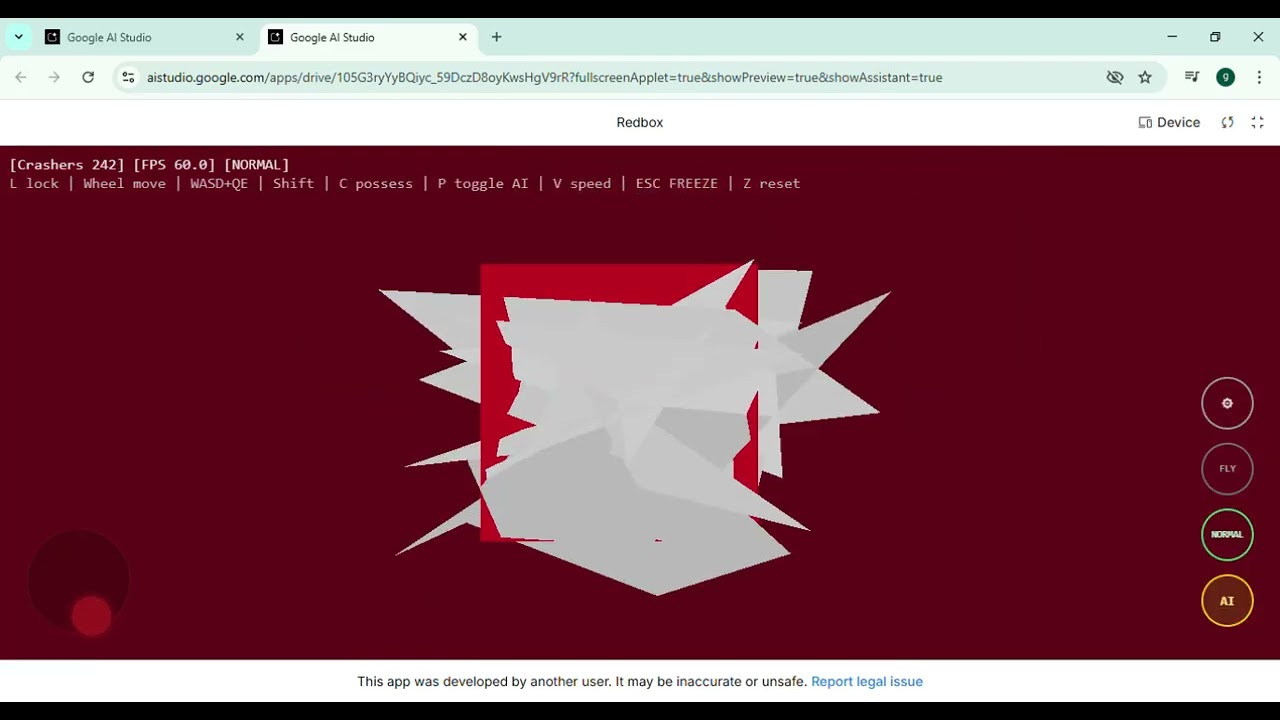Toggle the AI button

pos(1227,601)
